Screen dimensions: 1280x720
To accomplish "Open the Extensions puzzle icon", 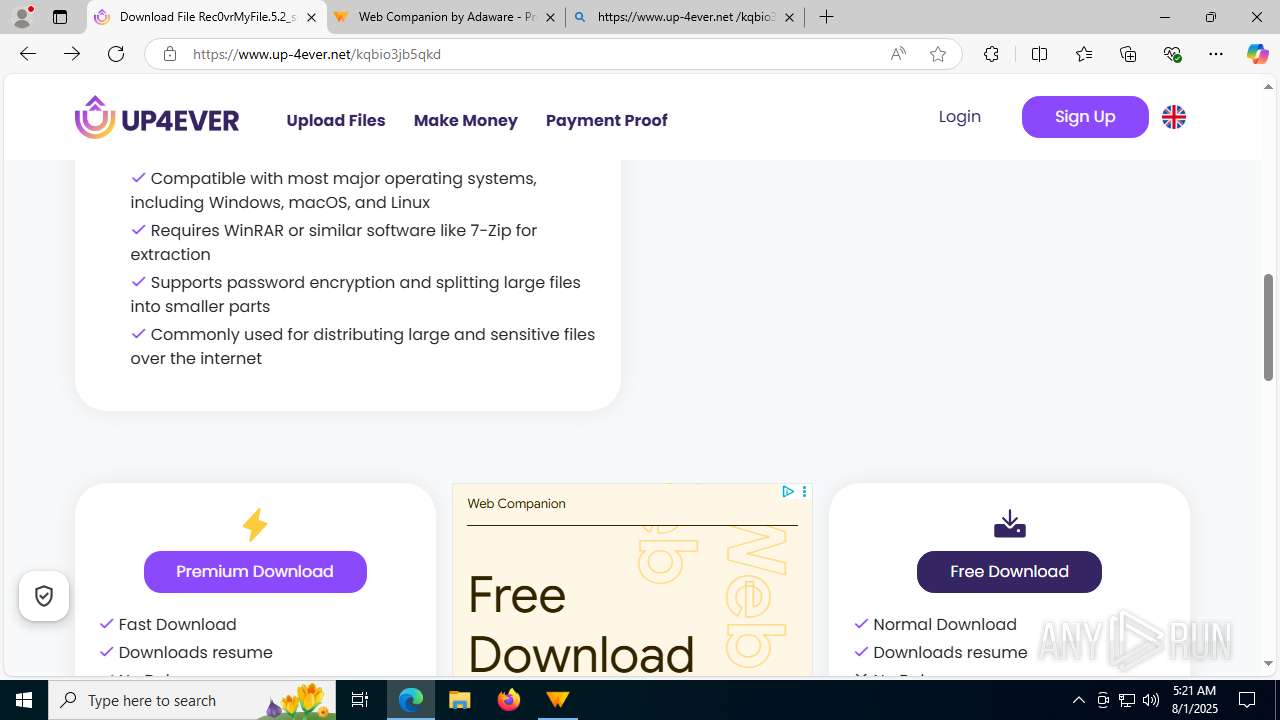I will click(991, 54).
